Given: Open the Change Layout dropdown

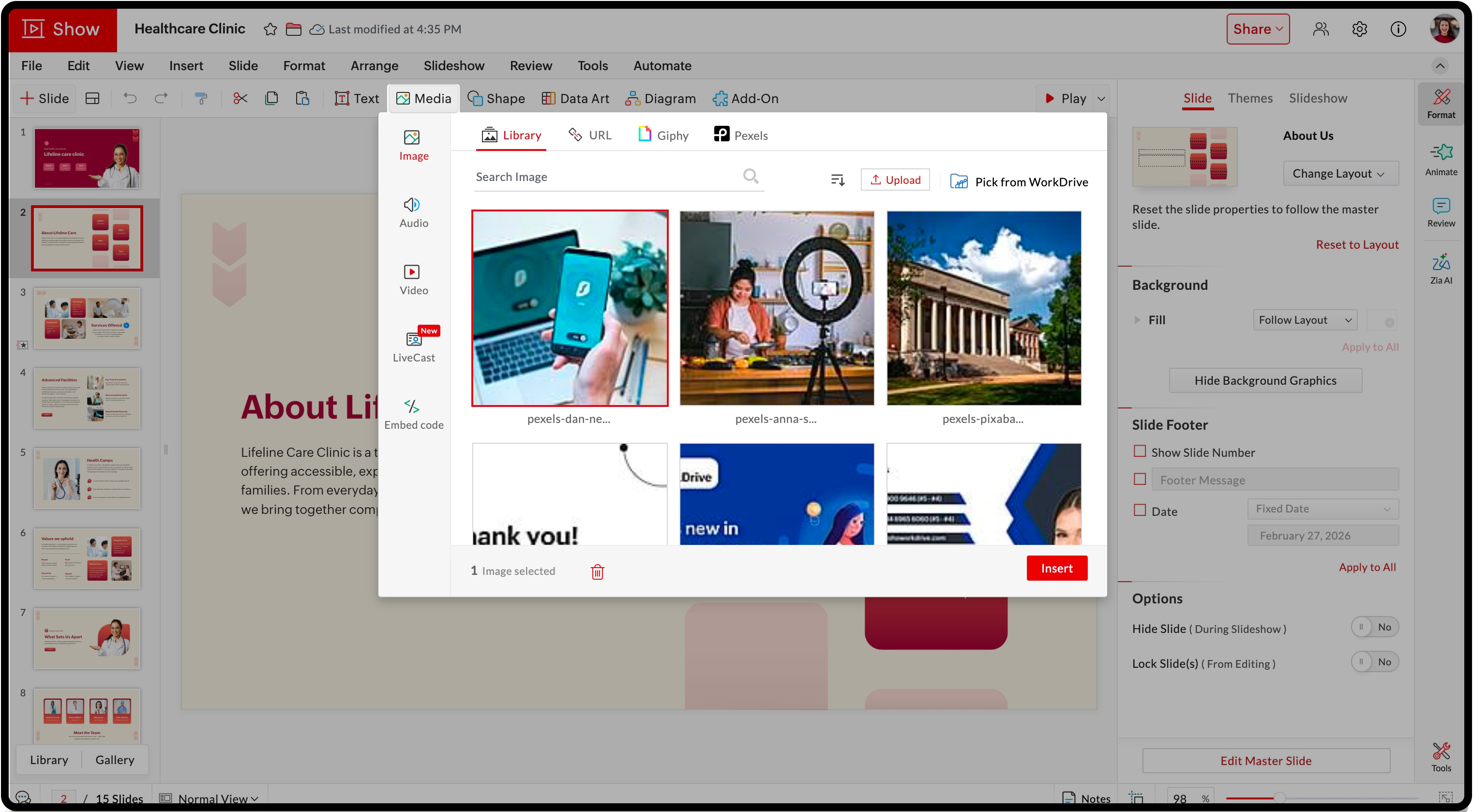Looking at the screenshot, I should (x=1340, y=173).
